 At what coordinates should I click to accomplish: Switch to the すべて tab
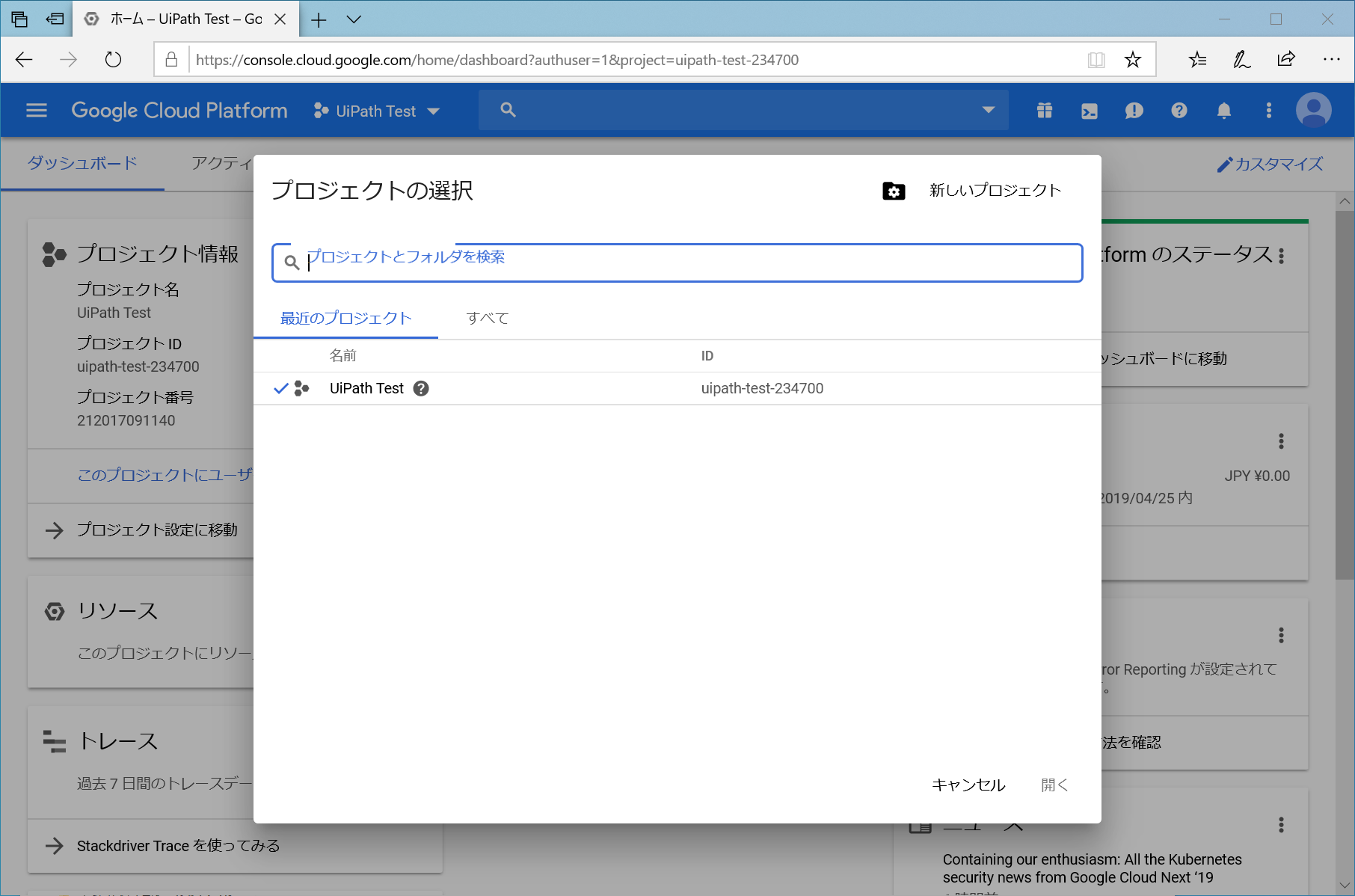pos(488,318)
